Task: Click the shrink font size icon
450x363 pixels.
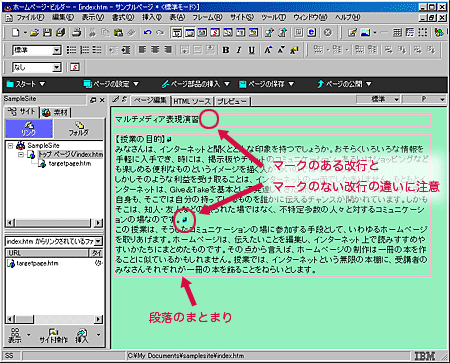Action: click(281, 50)
